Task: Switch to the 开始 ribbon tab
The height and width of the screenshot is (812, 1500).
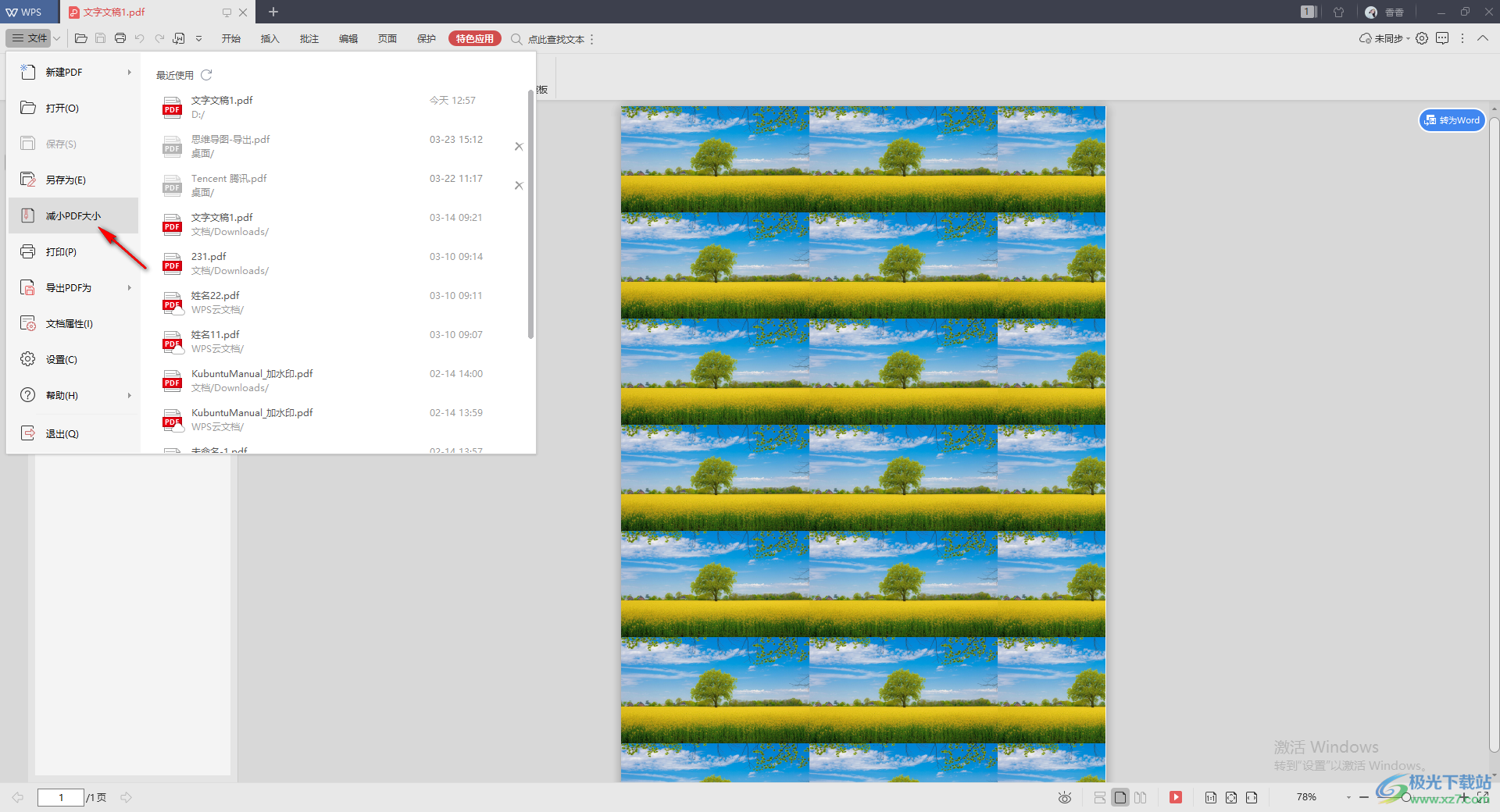Action: pos(230,38)
